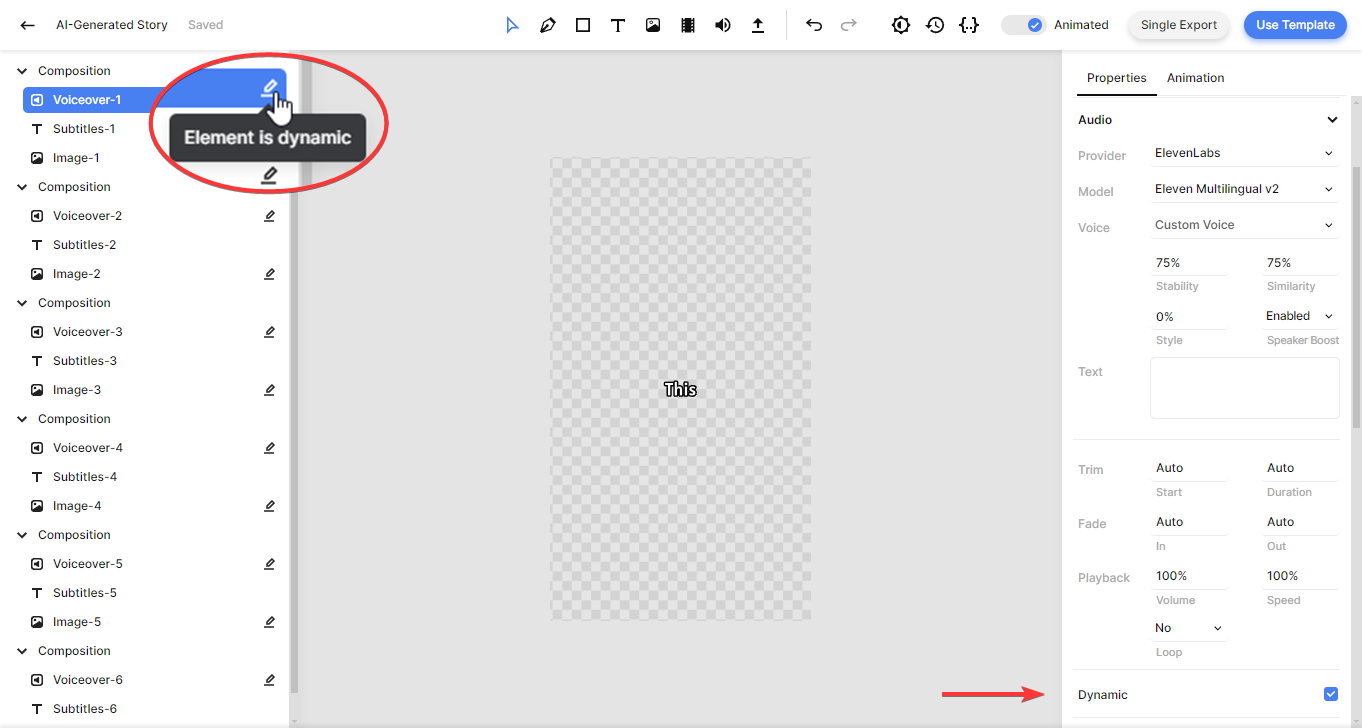The image size is (1362, 728).
Task: Click the Single Export button
Action: pos(1178,25)
